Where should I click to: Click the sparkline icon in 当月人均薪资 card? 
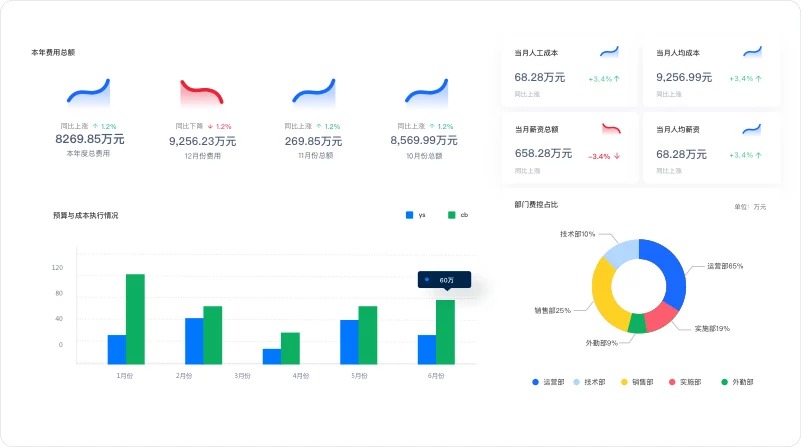point(751,129)
